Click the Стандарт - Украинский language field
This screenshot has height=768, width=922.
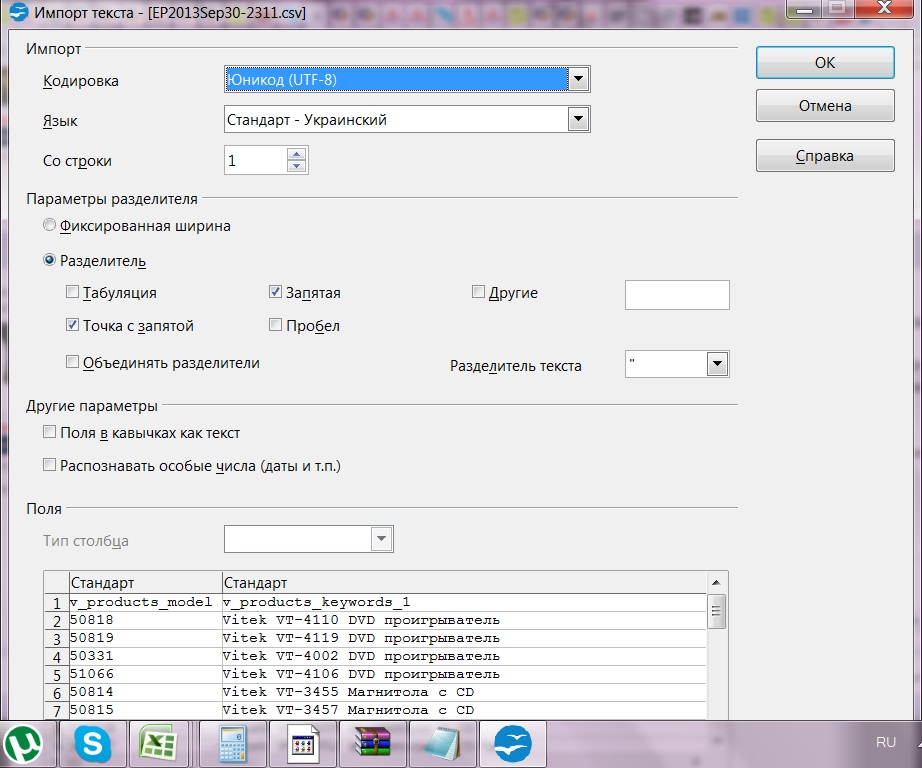[x=396, y=119]
